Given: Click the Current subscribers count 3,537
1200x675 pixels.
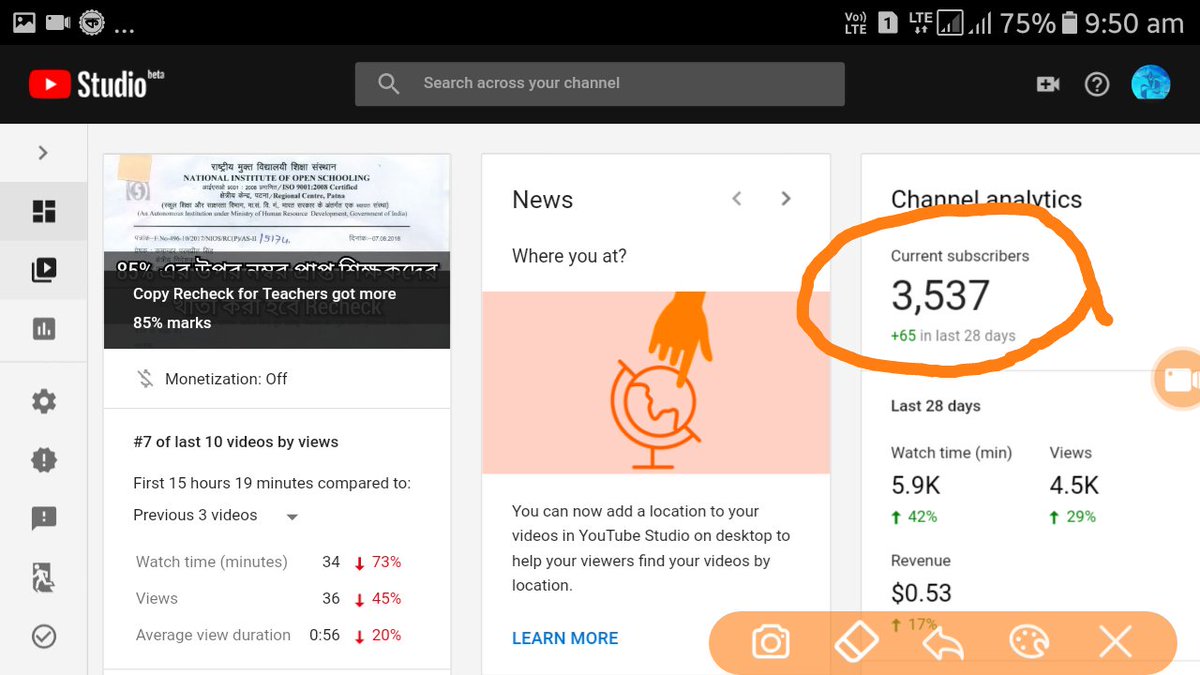Looking at the screenshot, I should pyautogui.click(x=941, y=295).
